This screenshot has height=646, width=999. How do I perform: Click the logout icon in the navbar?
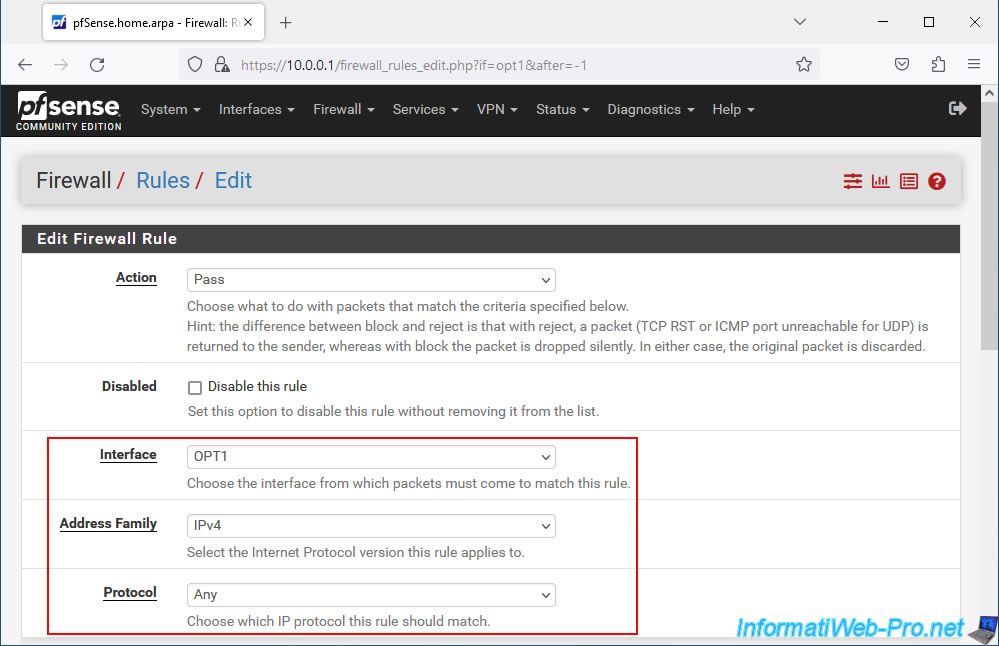[x=957, y=109]
